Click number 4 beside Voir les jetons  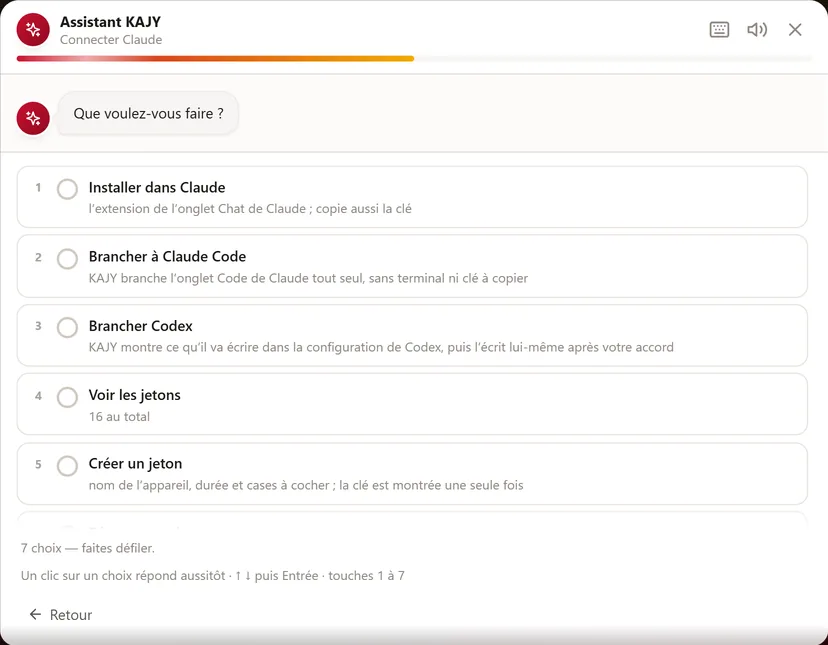(38, 396)
